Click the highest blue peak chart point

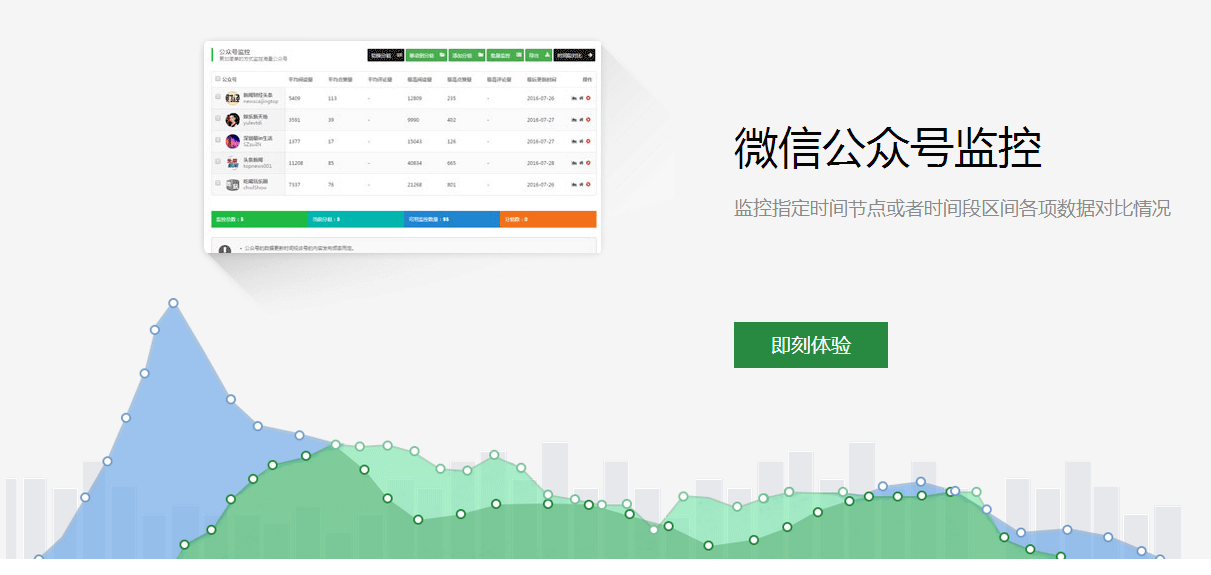point(173,303)
